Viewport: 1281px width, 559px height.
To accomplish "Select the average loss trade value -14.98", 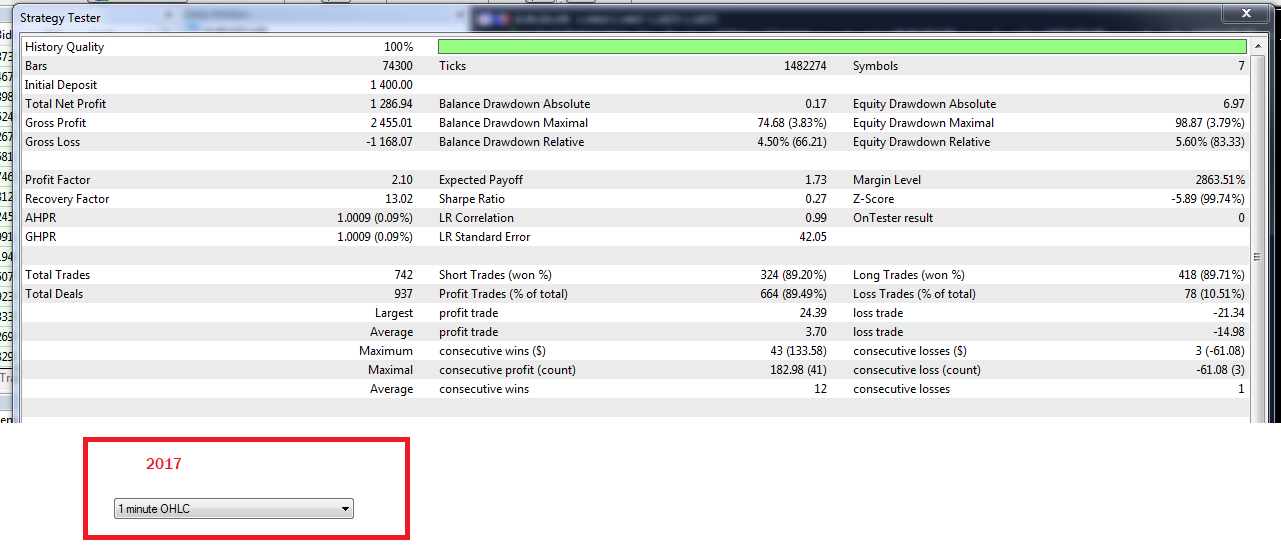I will click(1228, 332).
